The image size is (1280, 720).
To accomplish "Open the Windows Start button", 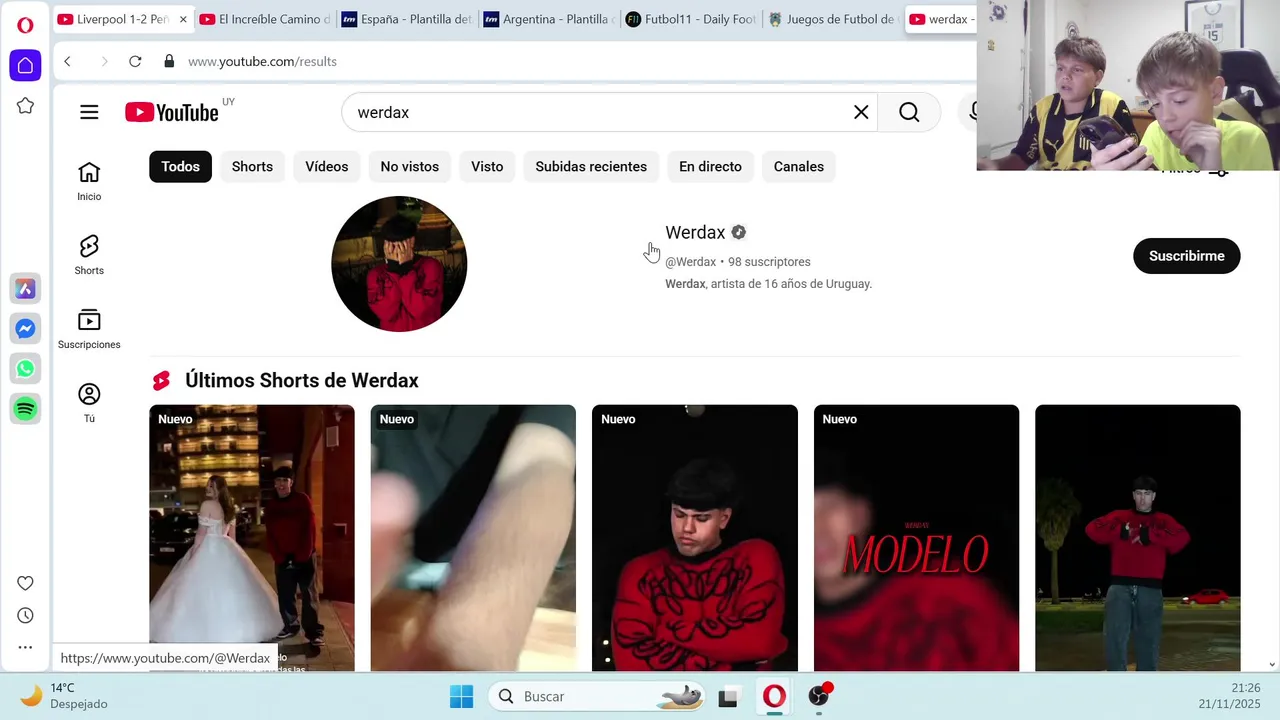I will pos(461,696).
